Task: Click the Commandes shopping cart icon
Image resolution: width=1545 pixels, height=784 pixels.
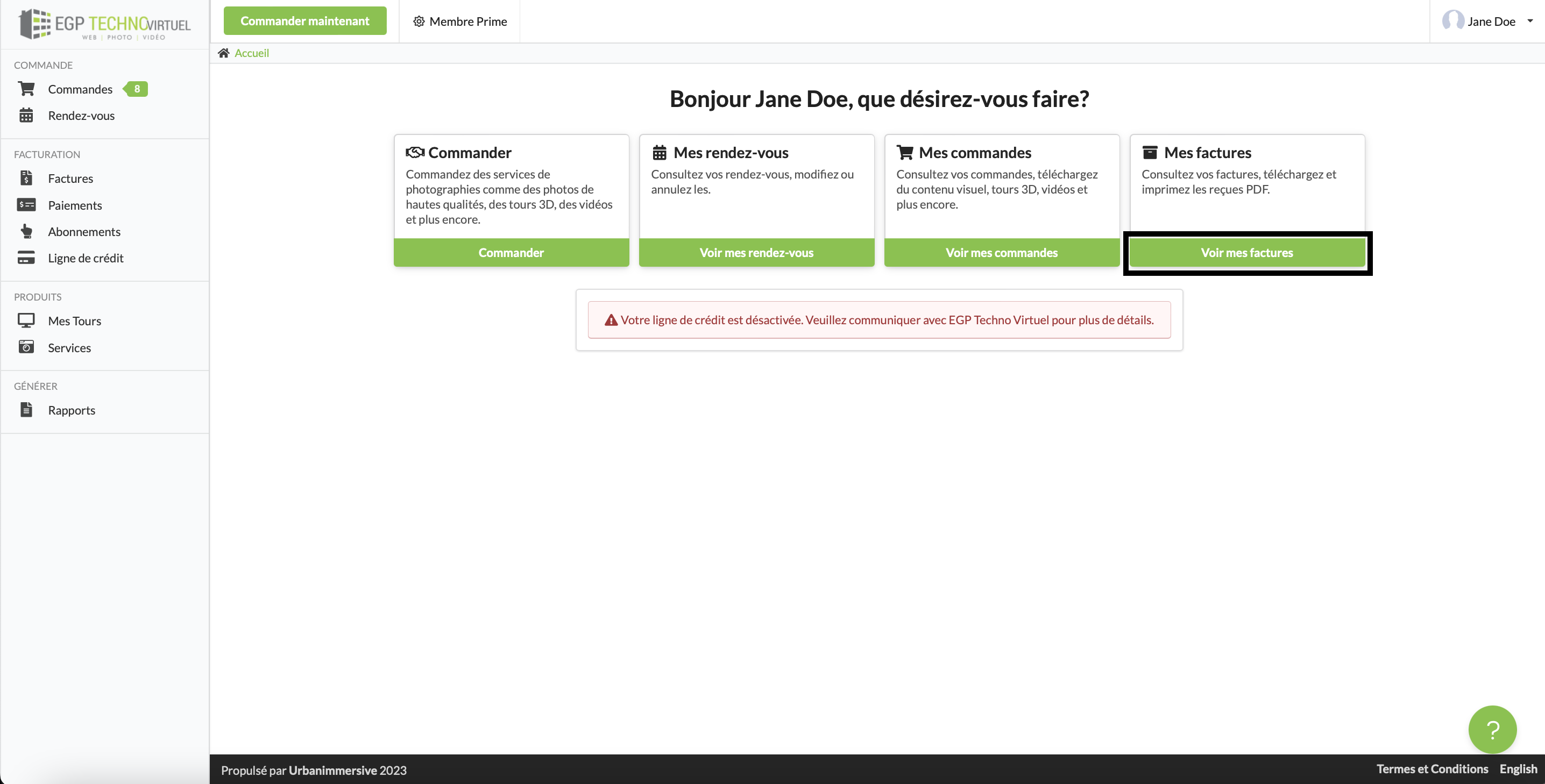Action: (x=26, y=89)
